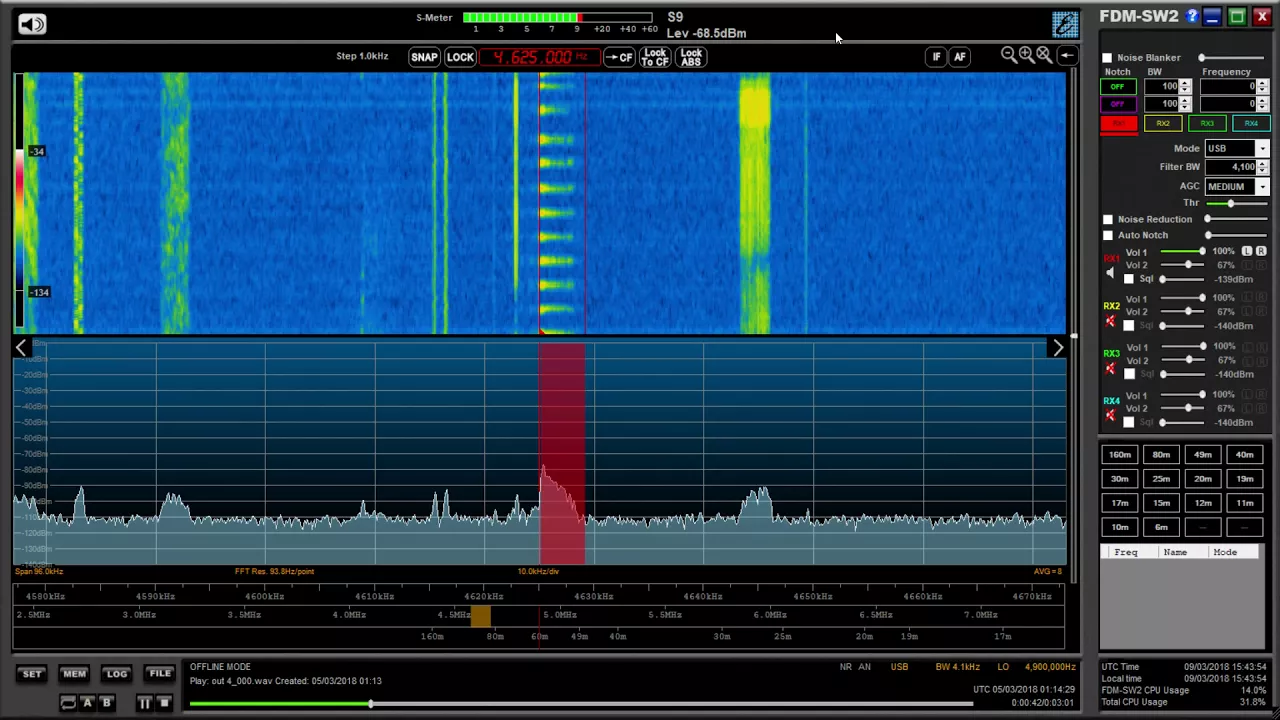Toggle RX1 right channel R button
Viewport: 1280px width, 720px height.
pos(1261,251)
